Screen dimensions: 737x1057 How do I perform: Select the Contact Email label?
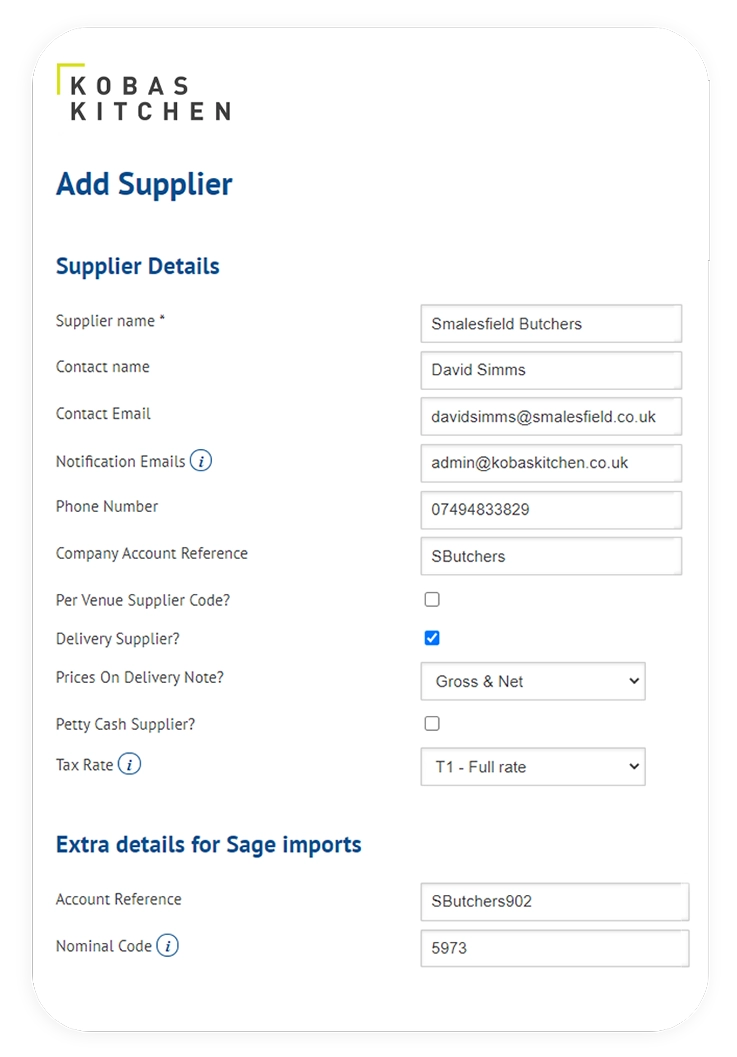point(103,413)
